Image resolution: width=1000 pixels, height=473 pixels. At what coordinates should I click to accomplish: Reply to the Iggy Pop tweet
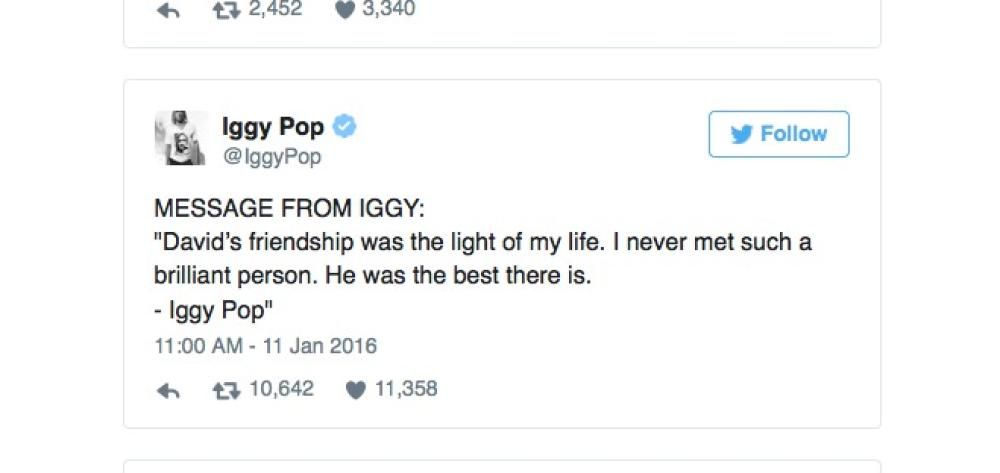coord(169,391)
